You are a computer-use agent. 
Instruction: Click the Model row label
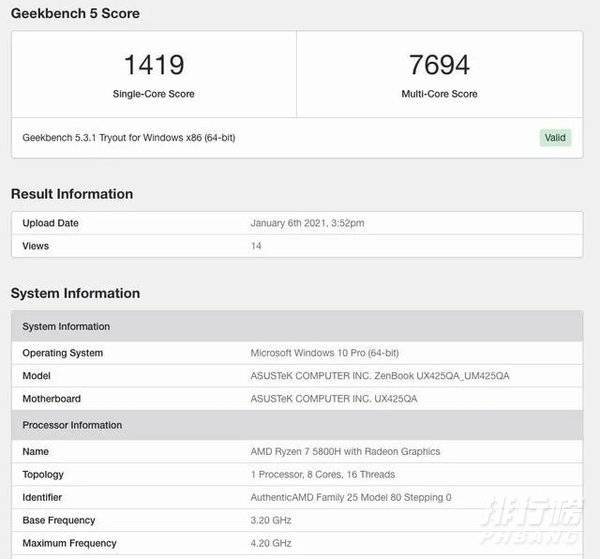(x=36, y=376)
